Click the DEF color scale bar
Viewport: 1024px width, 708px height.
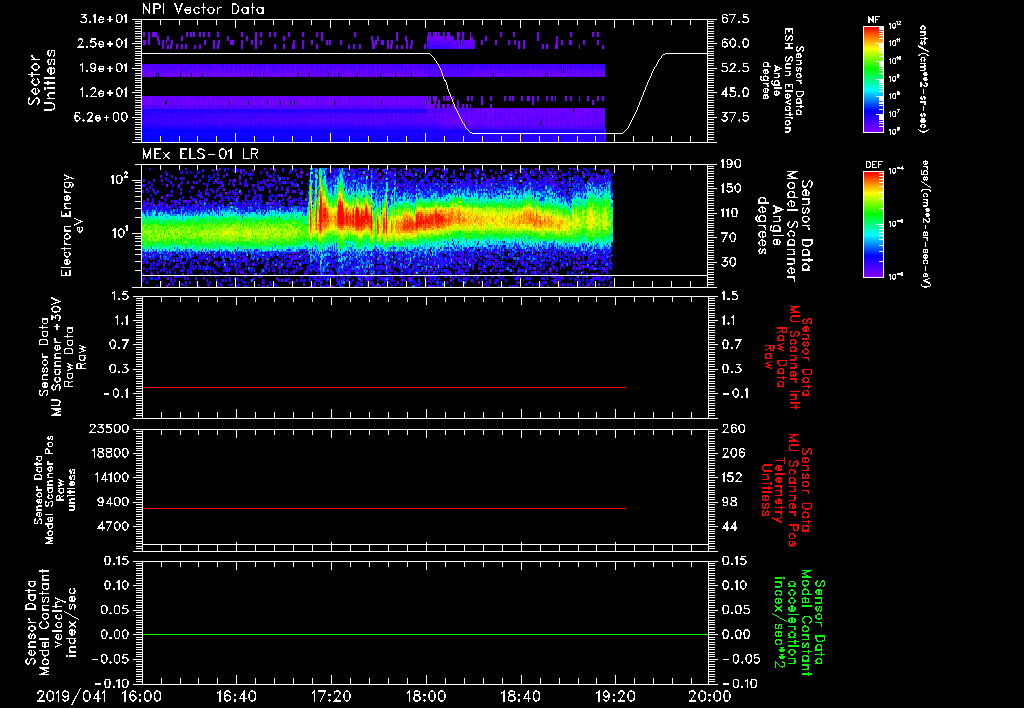click(871, 221)
